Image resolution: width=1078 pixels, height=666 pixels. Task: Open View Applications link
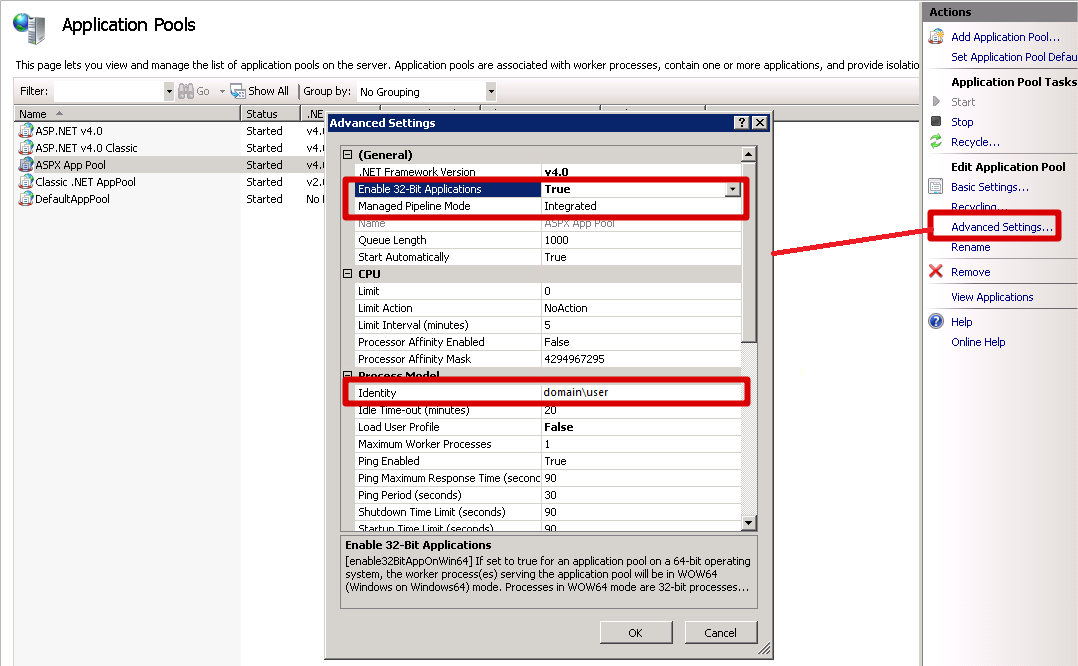[992, 297]
